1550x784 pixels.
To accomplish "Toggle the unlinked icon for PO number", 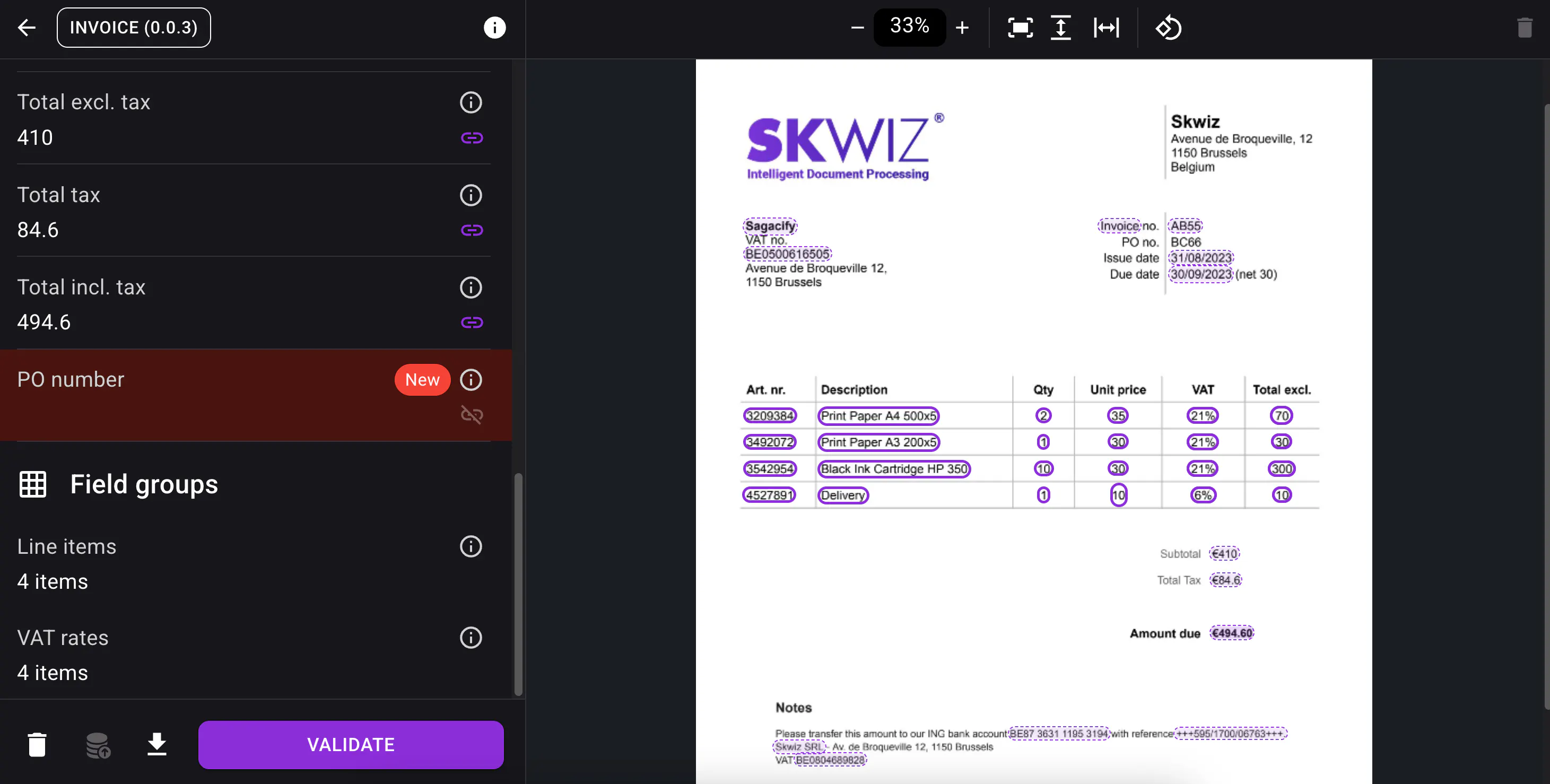I will [471, 415].
